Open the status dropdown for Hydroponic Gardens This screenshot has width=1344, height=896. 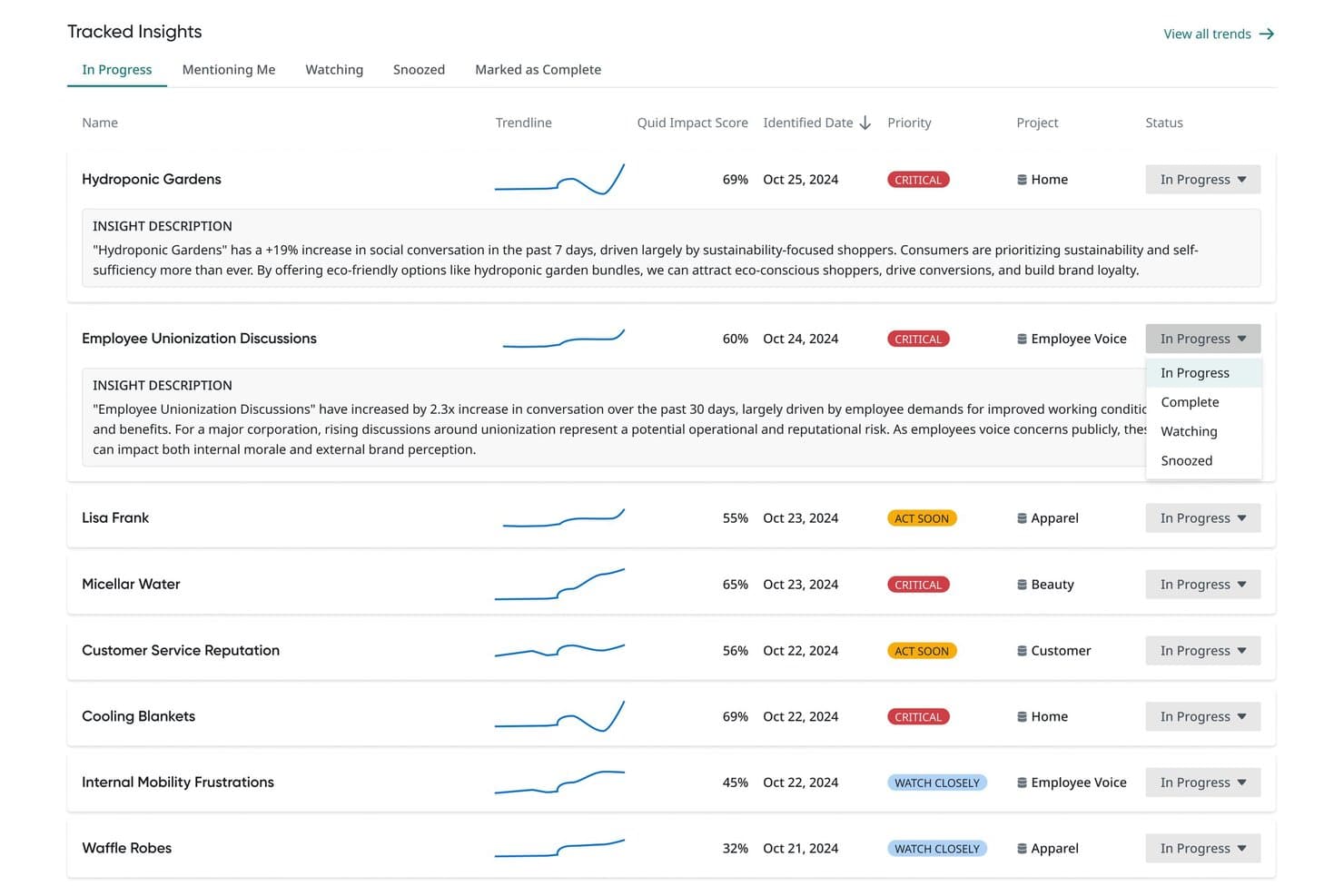coord(1202,180)
